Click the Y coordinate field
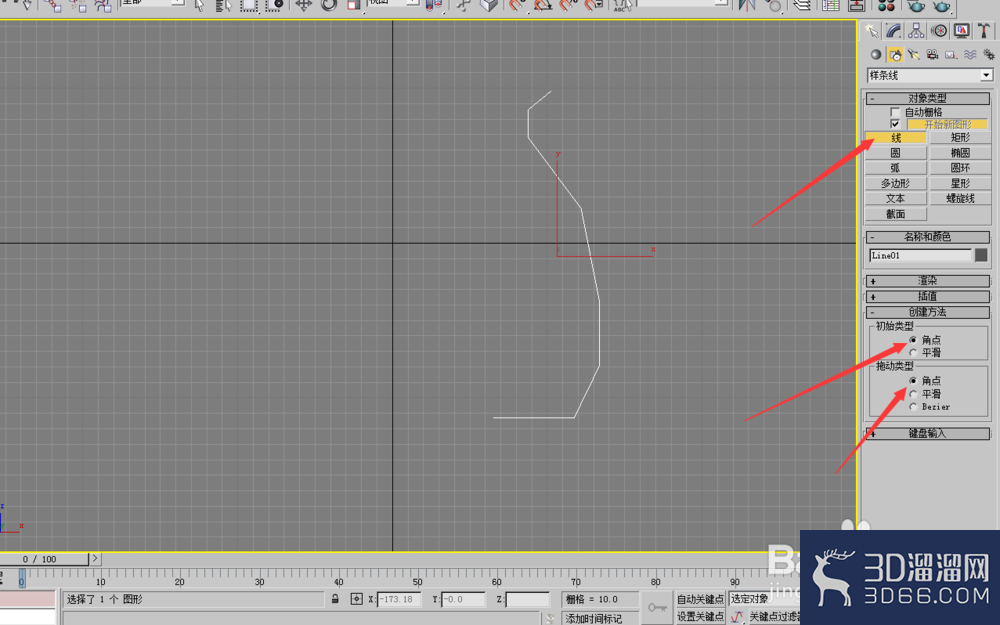The width and height of the screenshot is (1000, 625). coord(463,599)
